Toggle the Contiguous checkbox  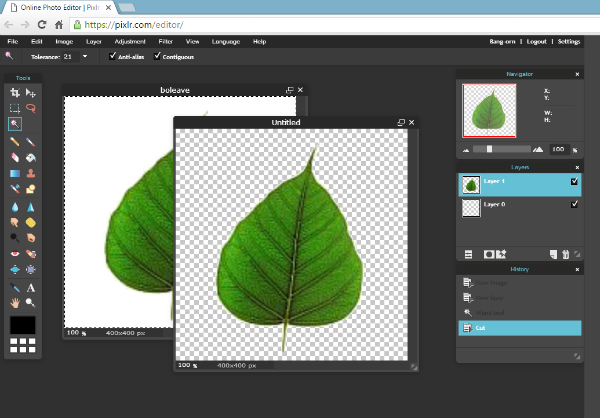[157, 56]
